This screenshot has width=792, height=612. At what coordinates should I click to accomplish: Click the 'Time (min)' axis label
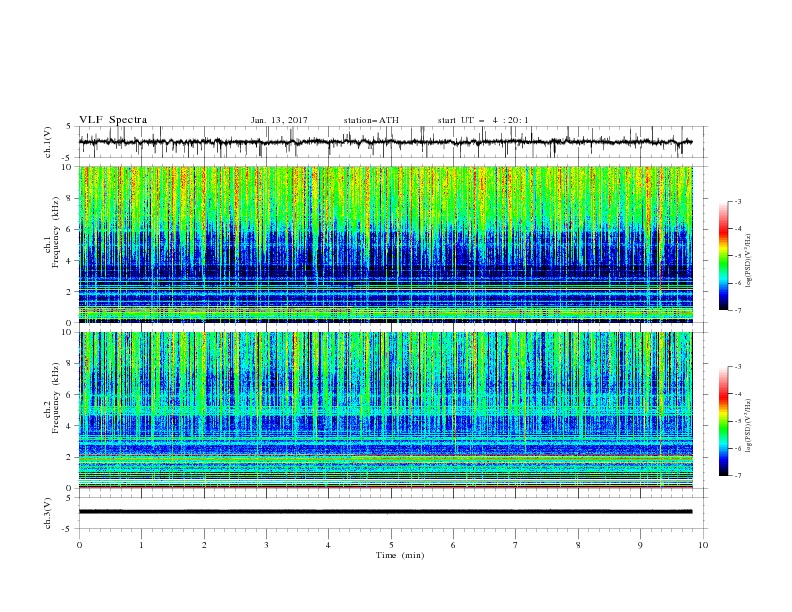(x=400, y=555)
